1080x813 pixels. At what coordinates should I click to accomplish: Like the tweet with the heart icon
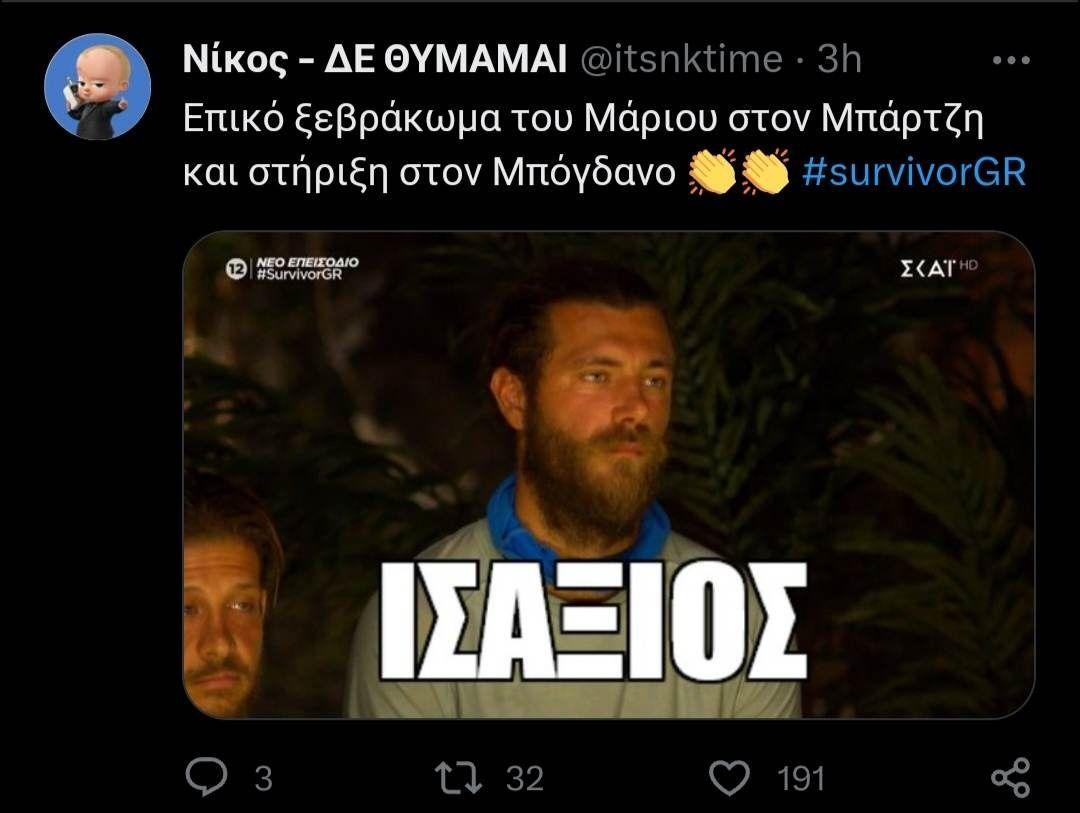click(x=729, y=778)
